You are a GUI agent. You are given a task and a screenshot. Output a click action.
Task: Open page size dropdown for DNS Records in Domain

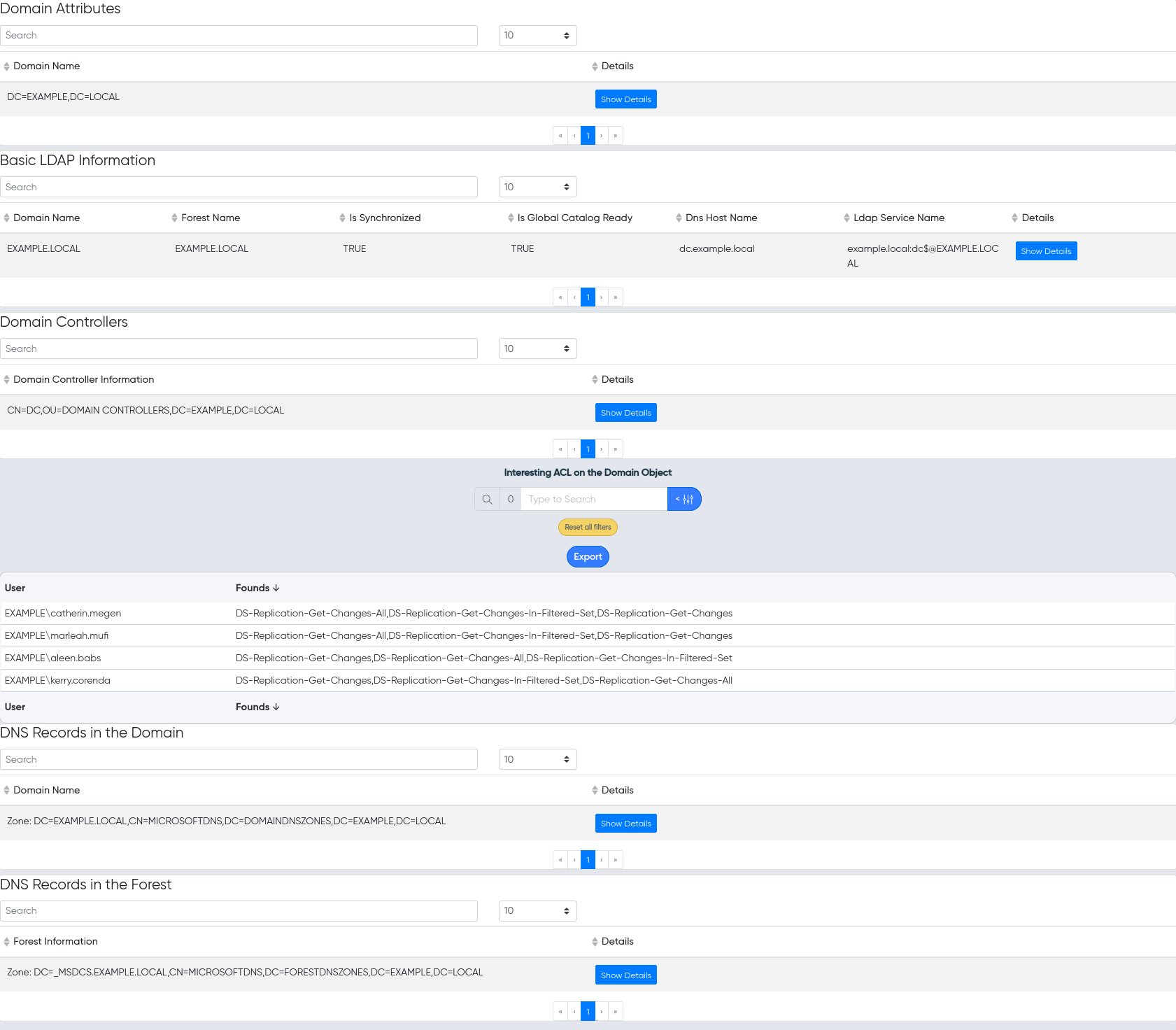[537, 760]
